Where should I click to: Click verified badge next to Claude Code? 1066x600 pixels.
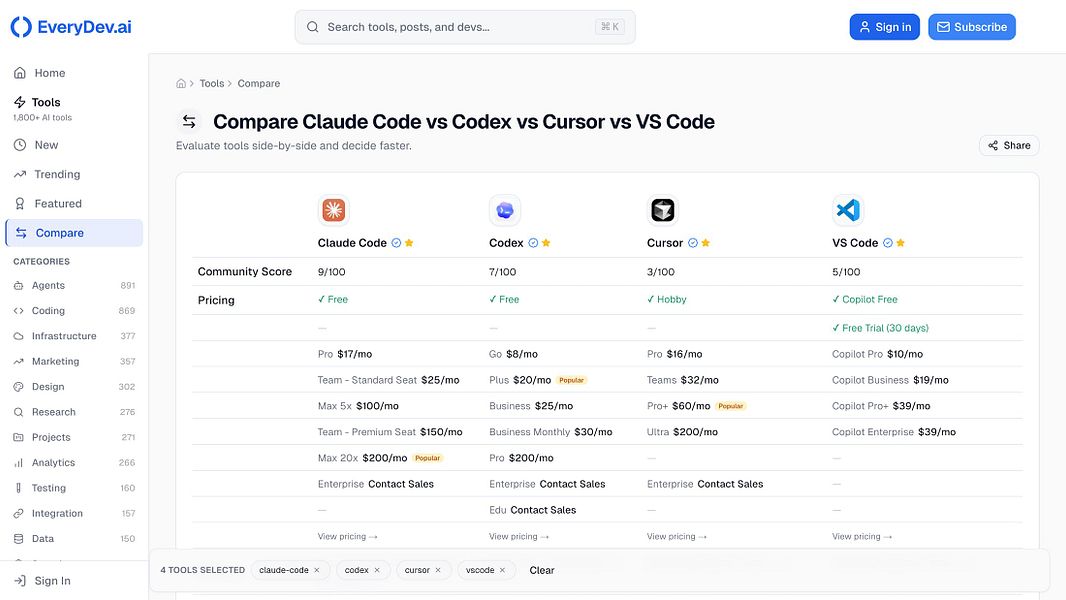tap(396, 243)
